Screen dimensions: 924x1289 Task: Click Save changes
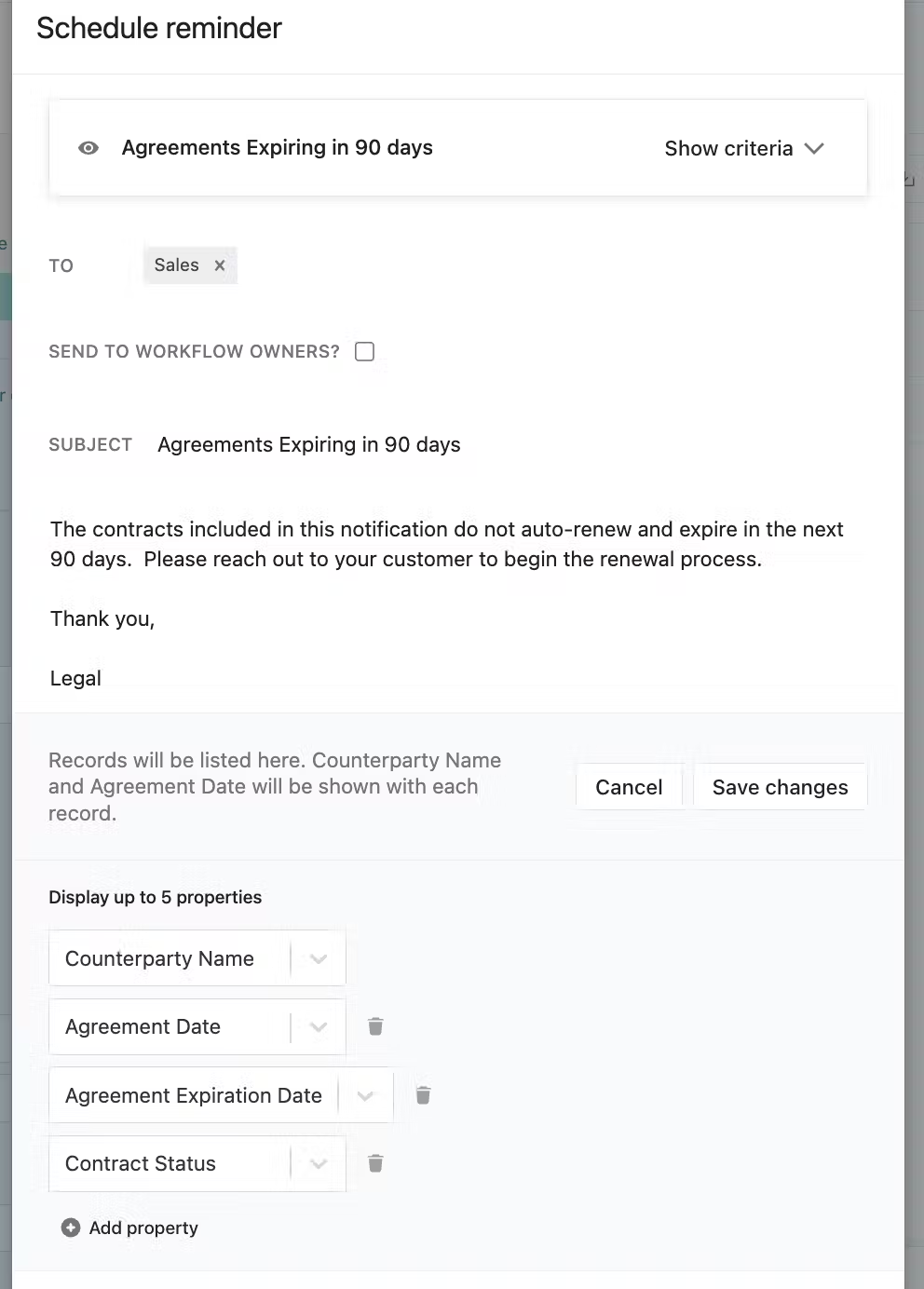780,787
